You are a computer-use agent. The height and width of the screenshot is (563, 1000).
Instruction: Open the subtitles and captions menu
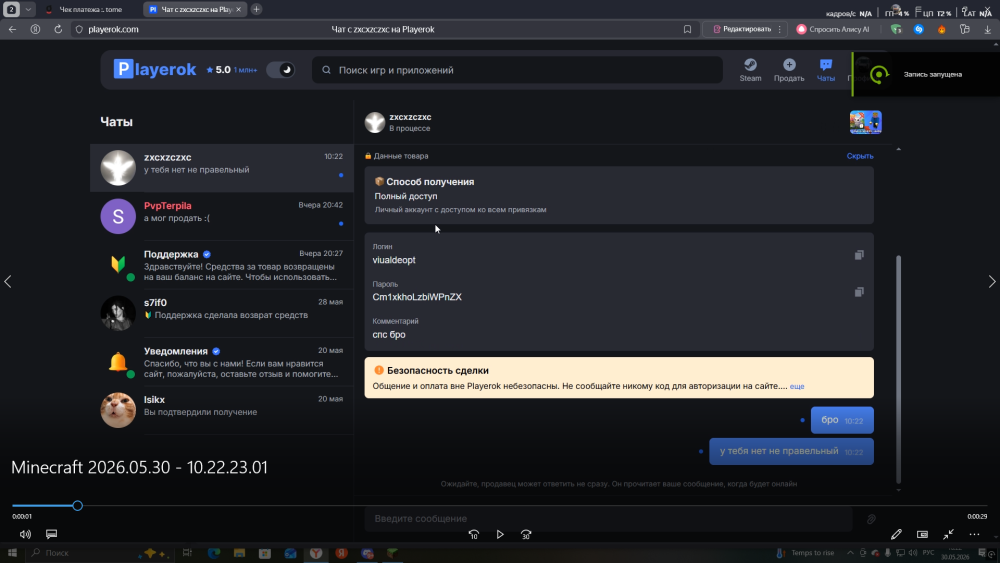[52, 534]
